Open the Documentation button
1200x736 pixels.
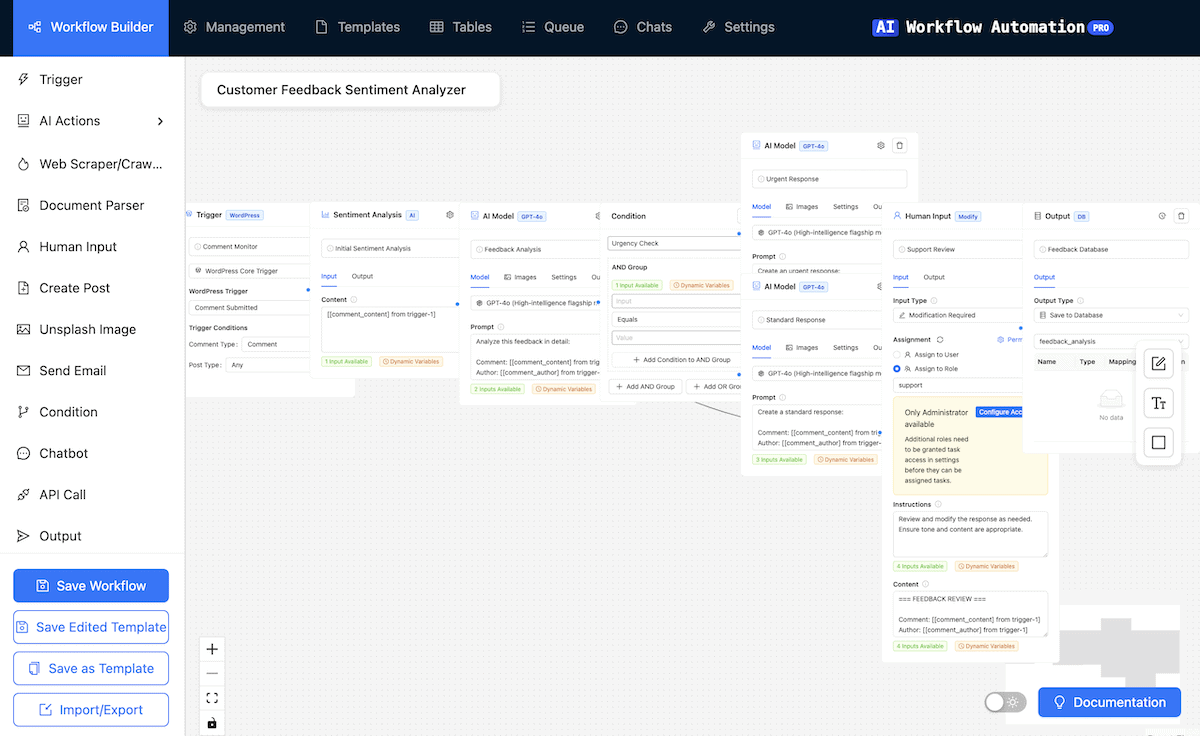1109,702
